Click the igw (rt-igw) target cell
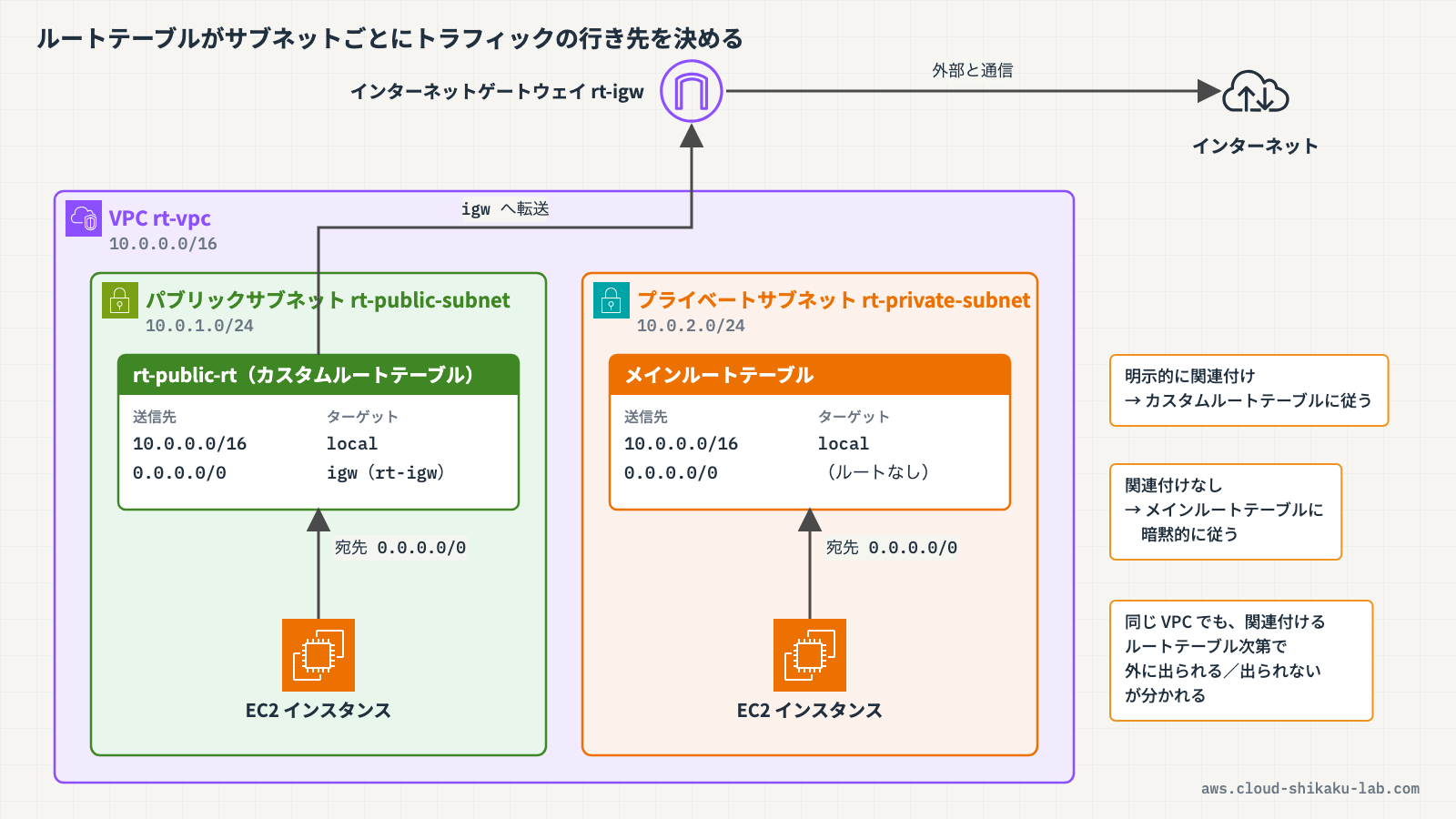 (x=386, y=473)
